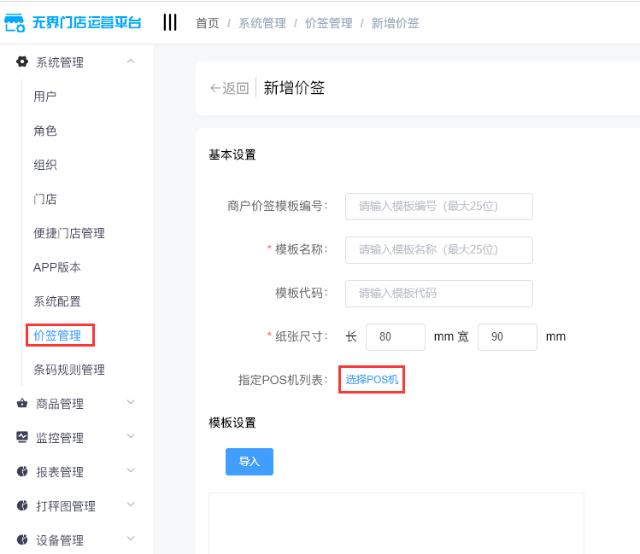Click the 模板名称 input field
The image size is (640, 554).
(x=438, y=250)
